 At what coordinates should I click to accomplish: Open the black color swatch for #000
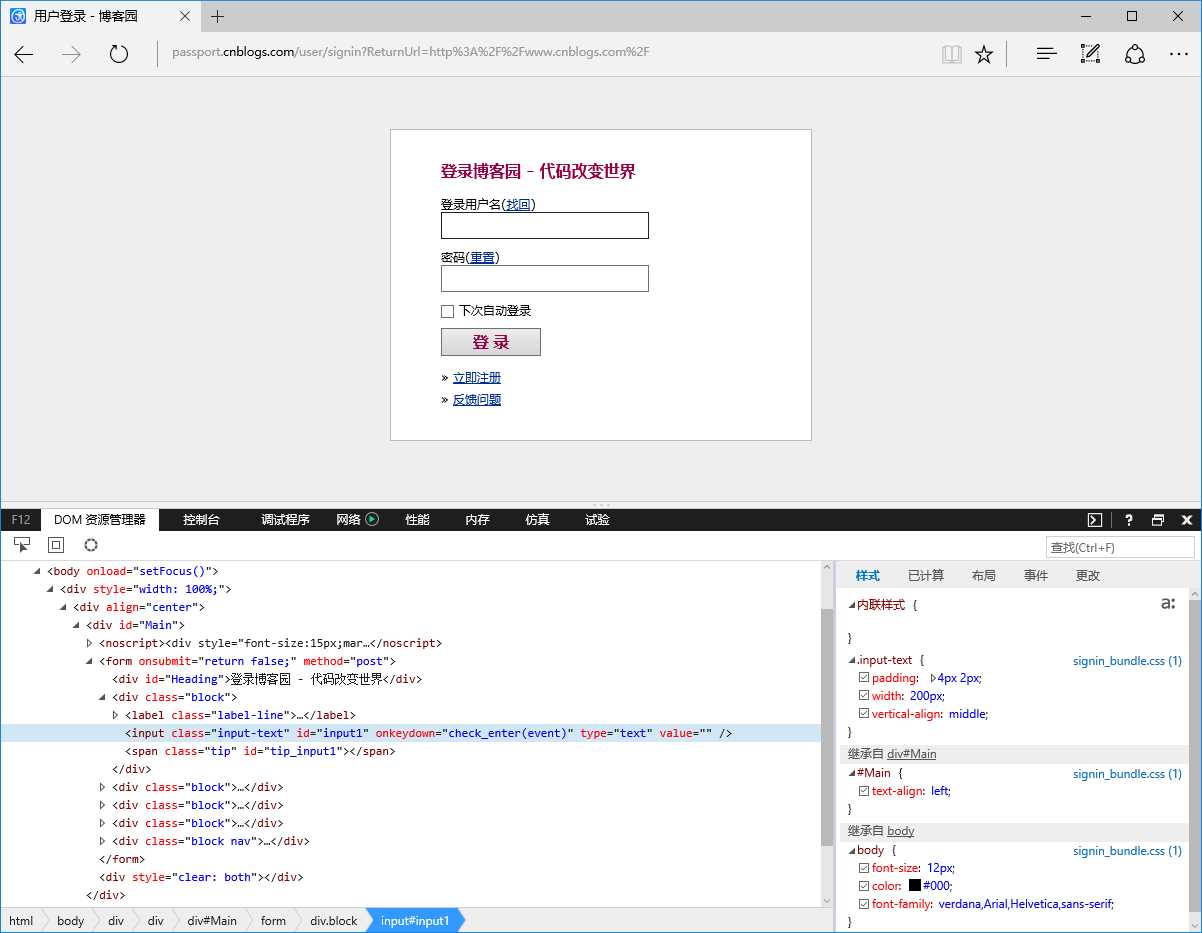click(x=914, y=886)
